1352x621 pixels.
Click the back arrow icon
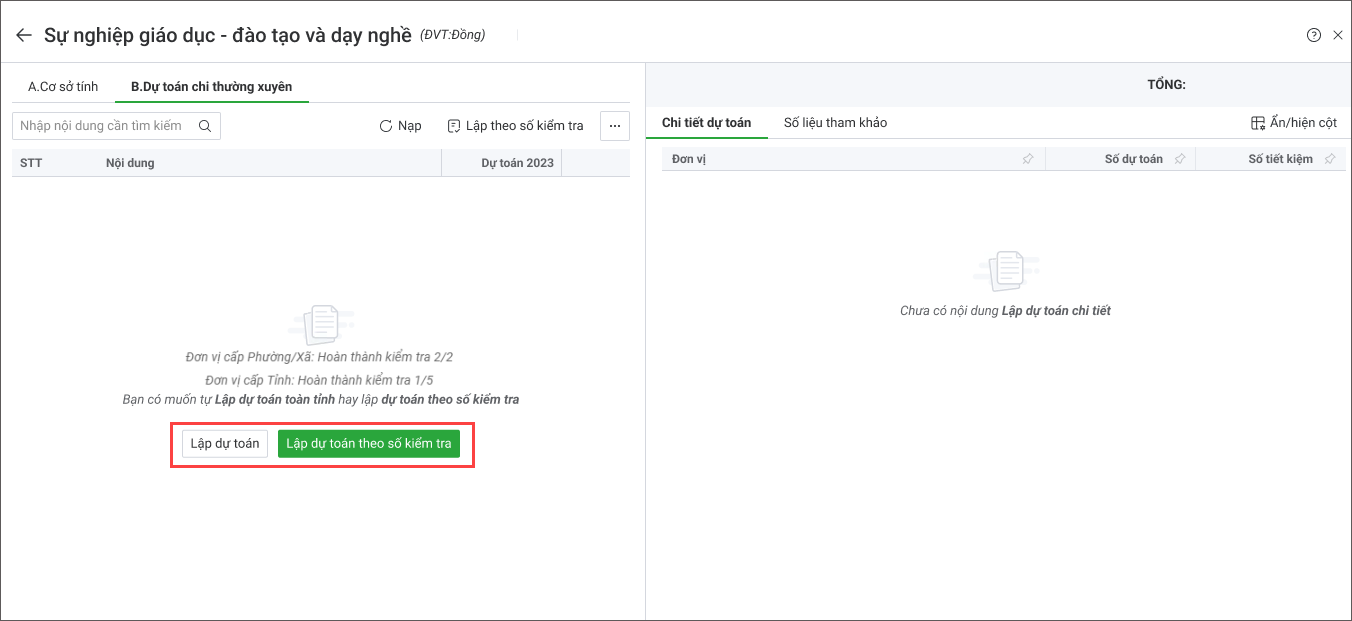coord(24,35)
